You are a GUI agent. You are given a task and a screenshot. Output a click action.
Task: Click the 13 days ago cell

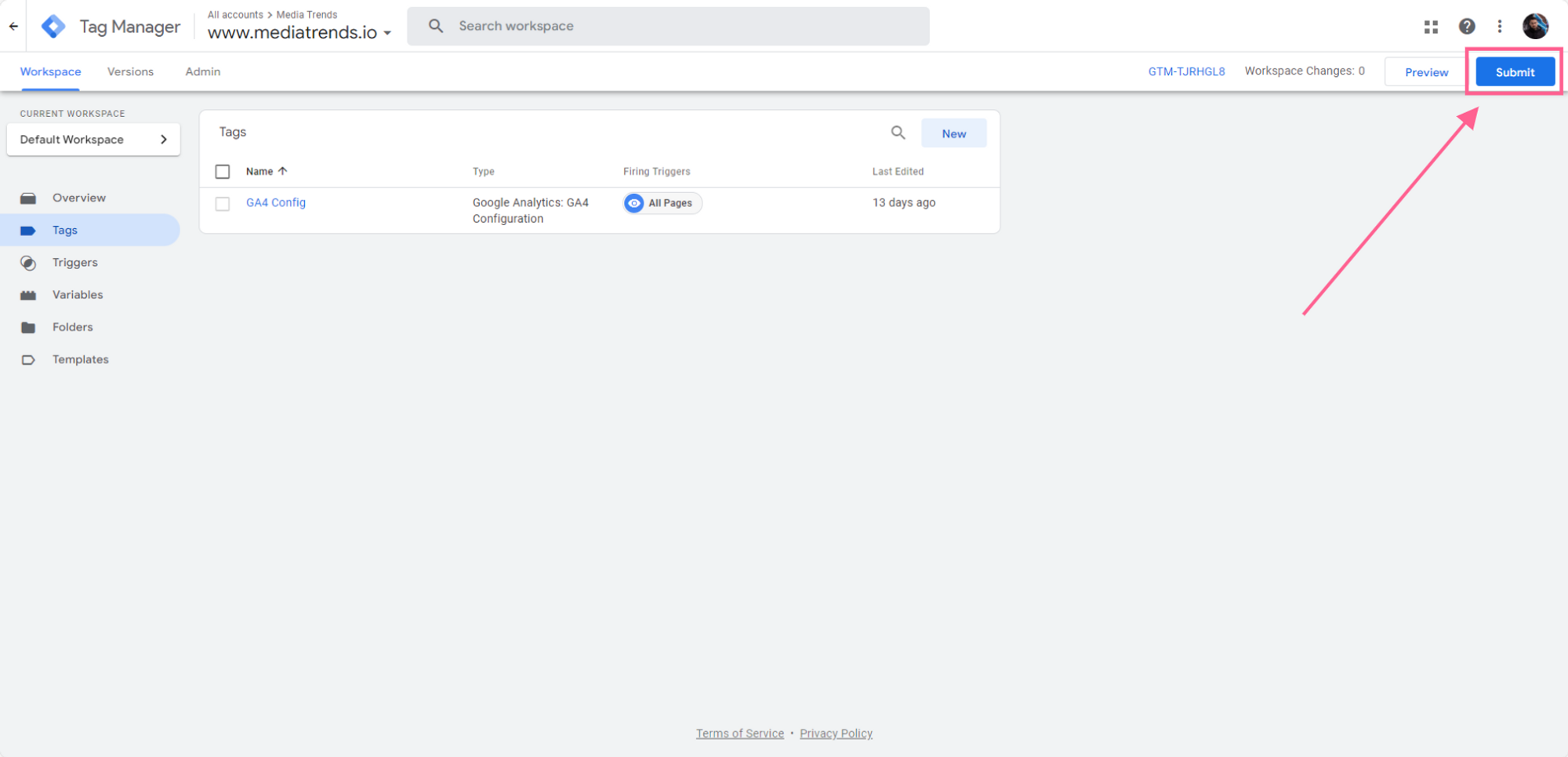[904, 202]
